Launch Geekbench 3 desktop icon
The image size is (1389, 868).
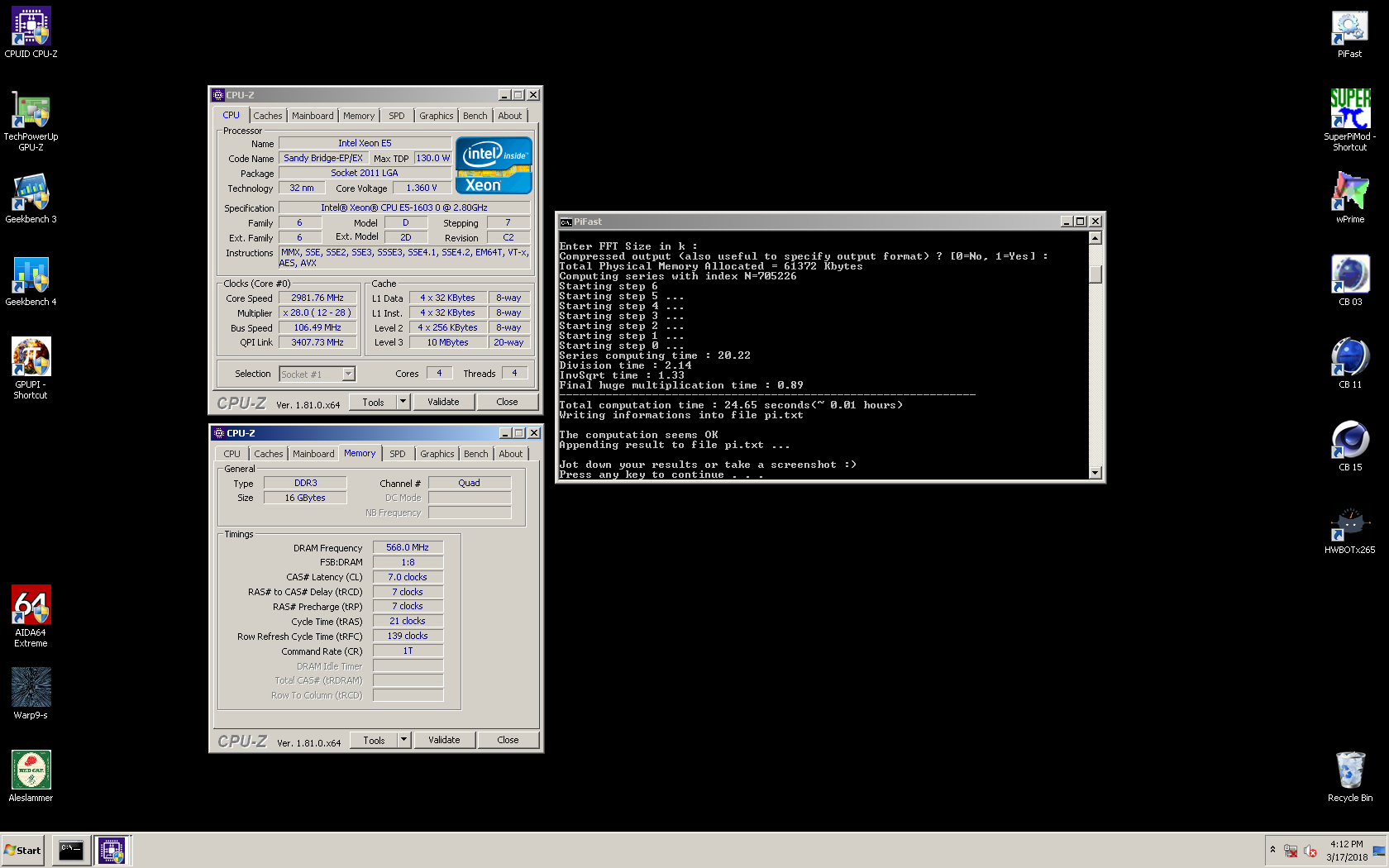(31, 198)
